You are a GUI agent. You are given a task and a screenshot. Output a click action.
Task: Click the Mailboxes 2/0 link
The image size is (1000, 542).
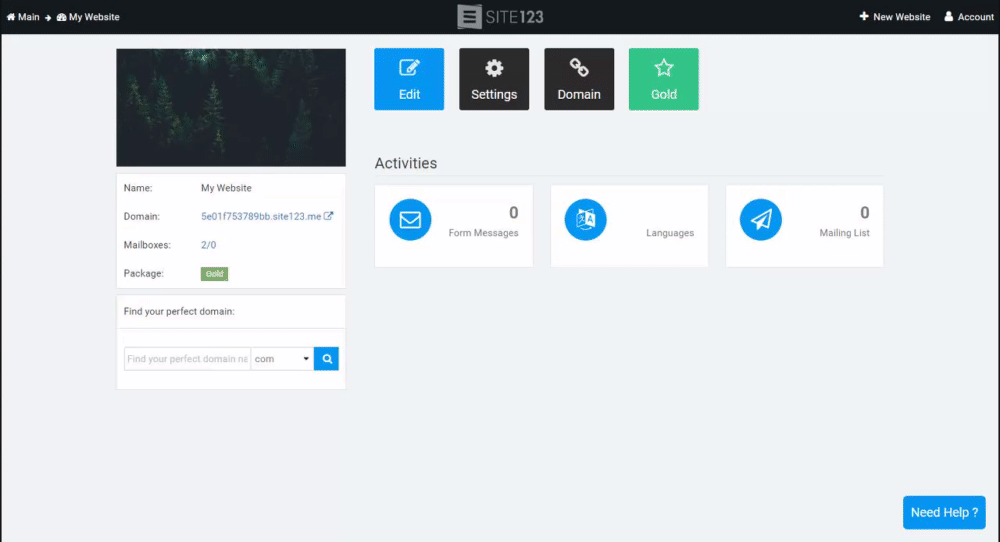(x=209, y=245)
